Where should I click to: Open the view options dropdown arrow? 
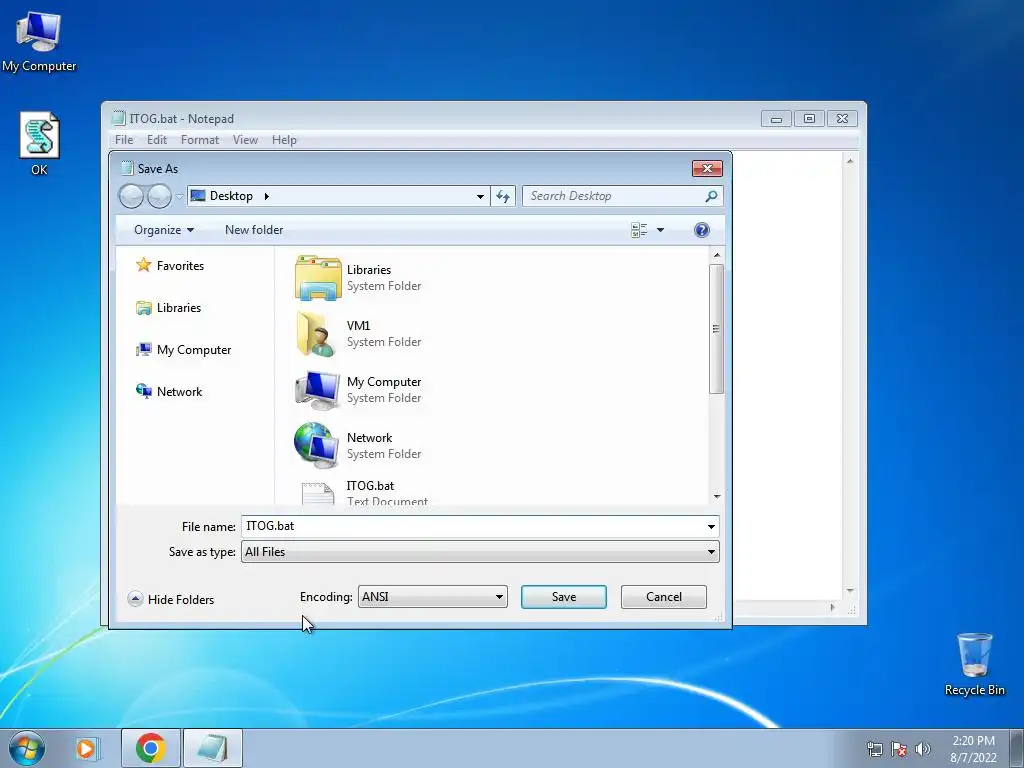coord(660,230)
